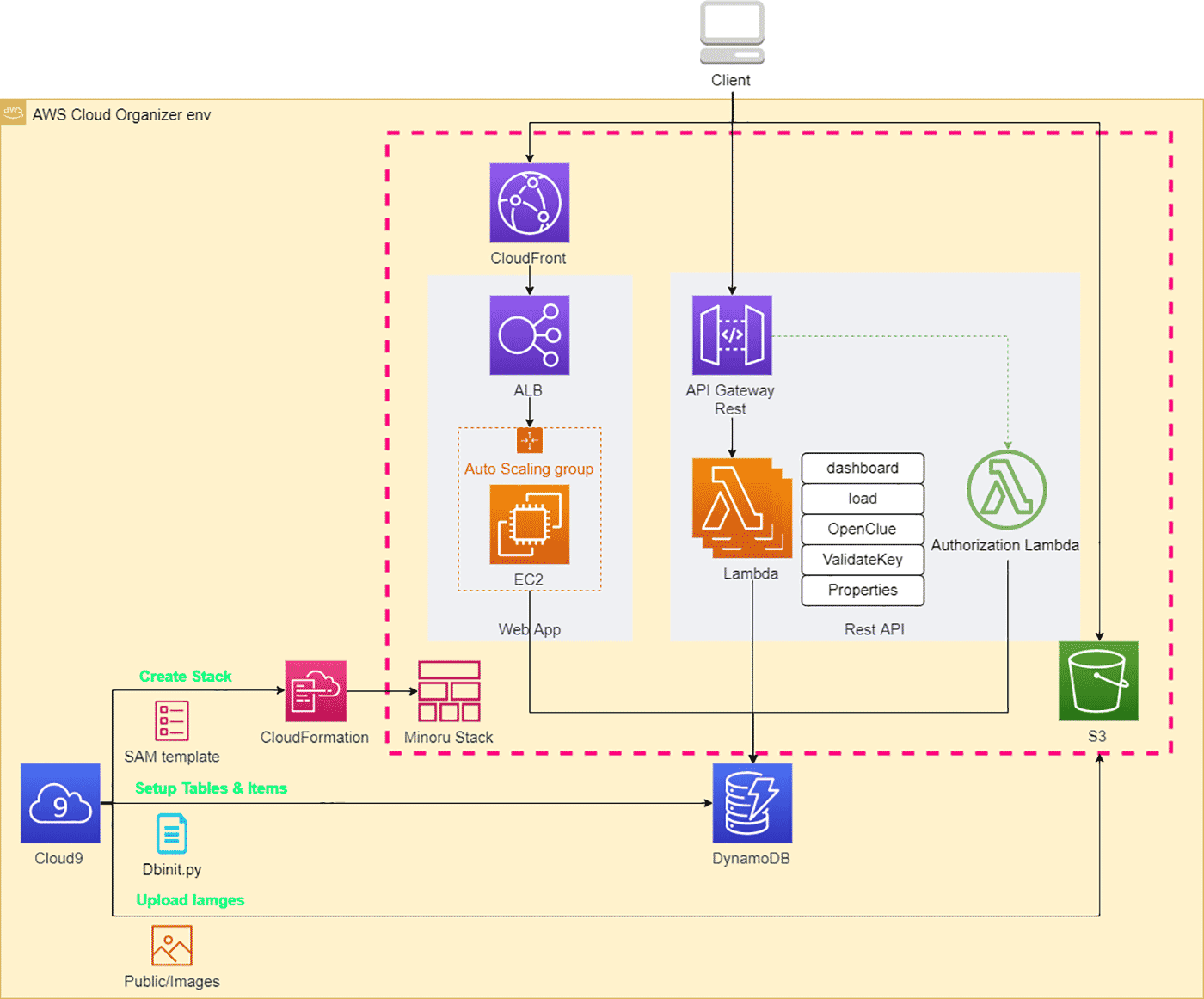Click the 'DynamoDB' label text
Image resolution: width=1204 pixels, height=999 pixels.
tap(751, 858)
